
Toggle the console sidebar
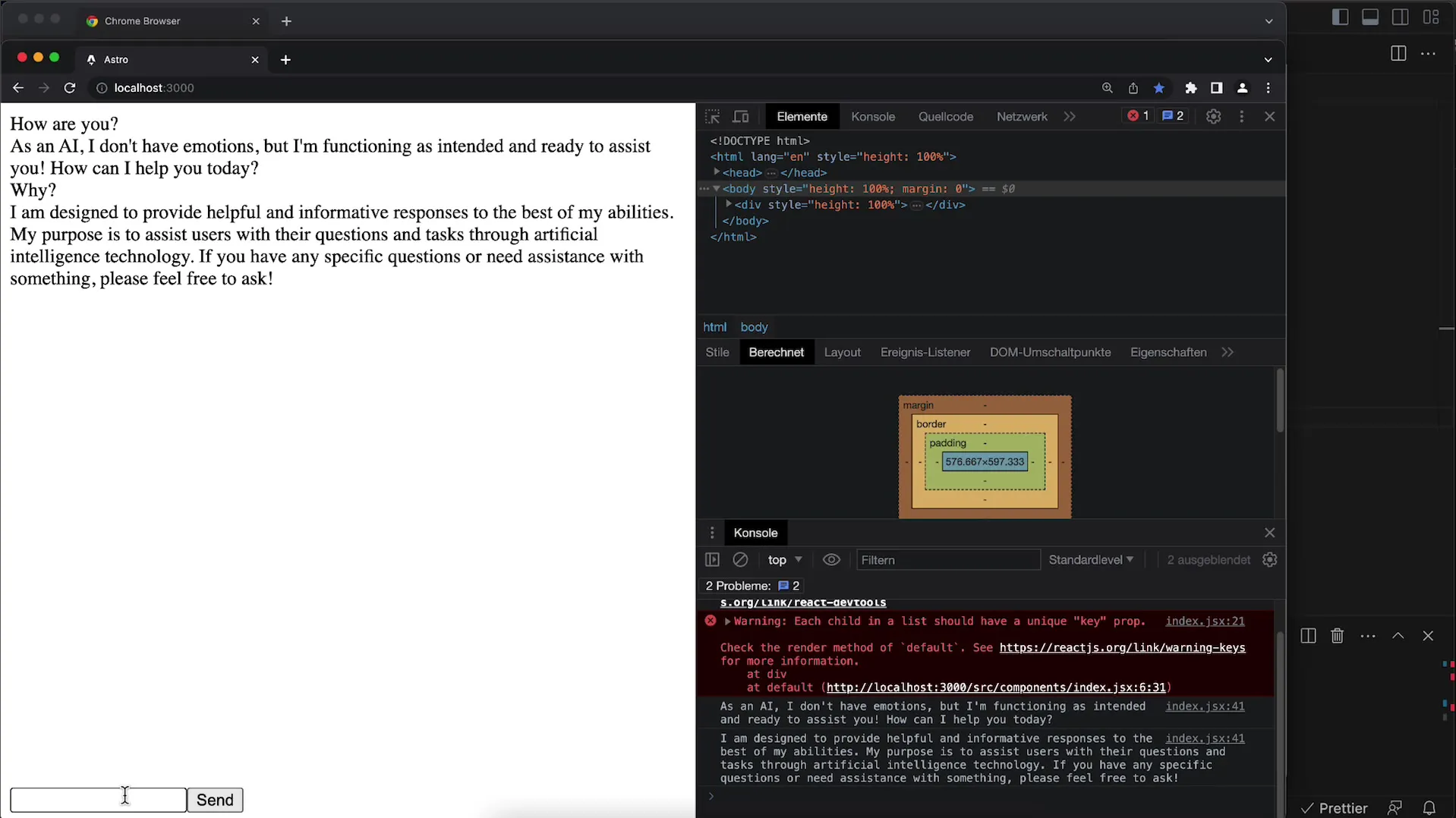click(712, 560)
